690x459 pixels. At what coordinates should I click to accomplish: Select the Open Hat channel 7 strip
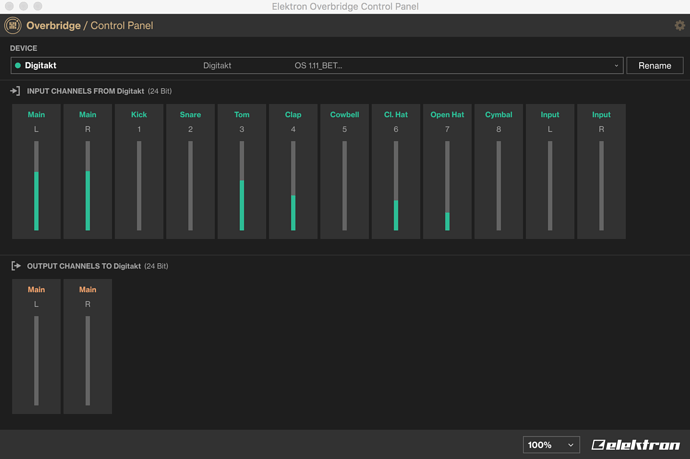(447, 172)
